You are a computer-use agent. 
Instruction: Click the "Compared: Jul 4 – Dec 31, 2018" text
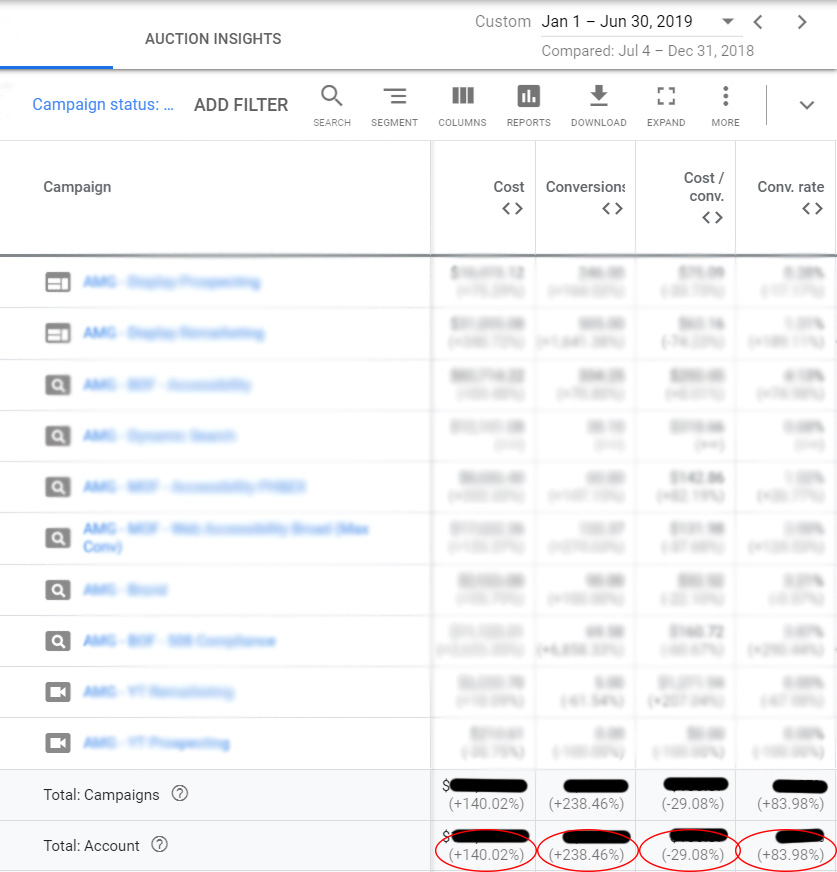pos(647,51)
